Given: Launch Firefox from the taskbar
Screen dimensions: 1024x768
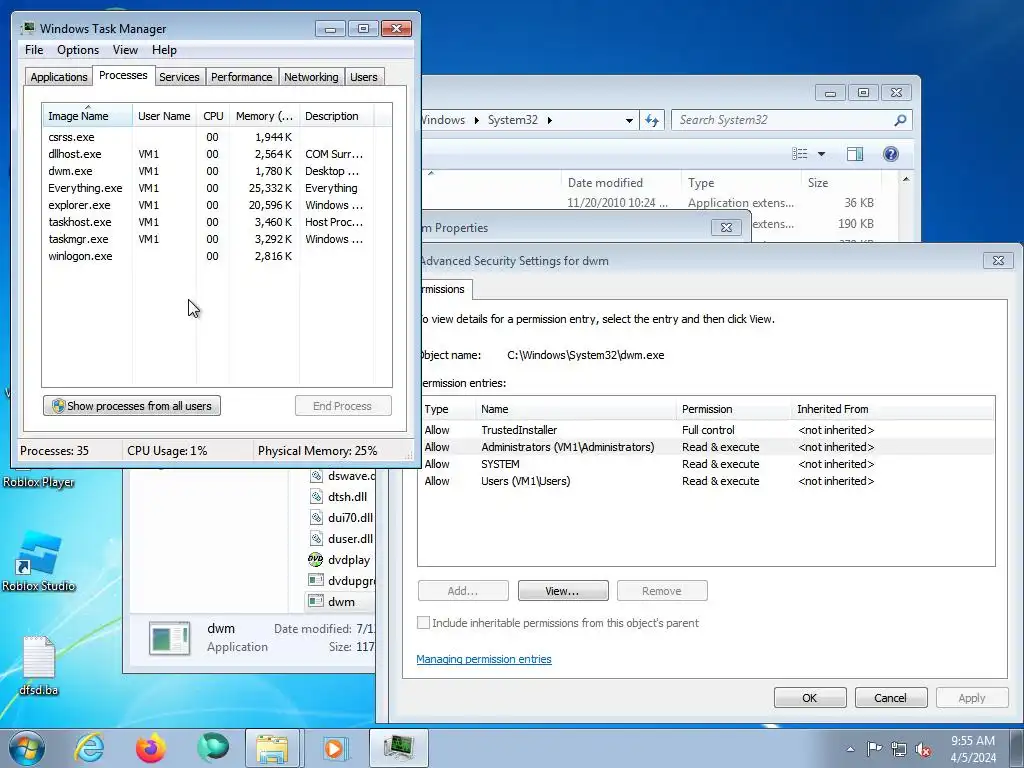Looking at the screenshot, I should click(151, 748).
